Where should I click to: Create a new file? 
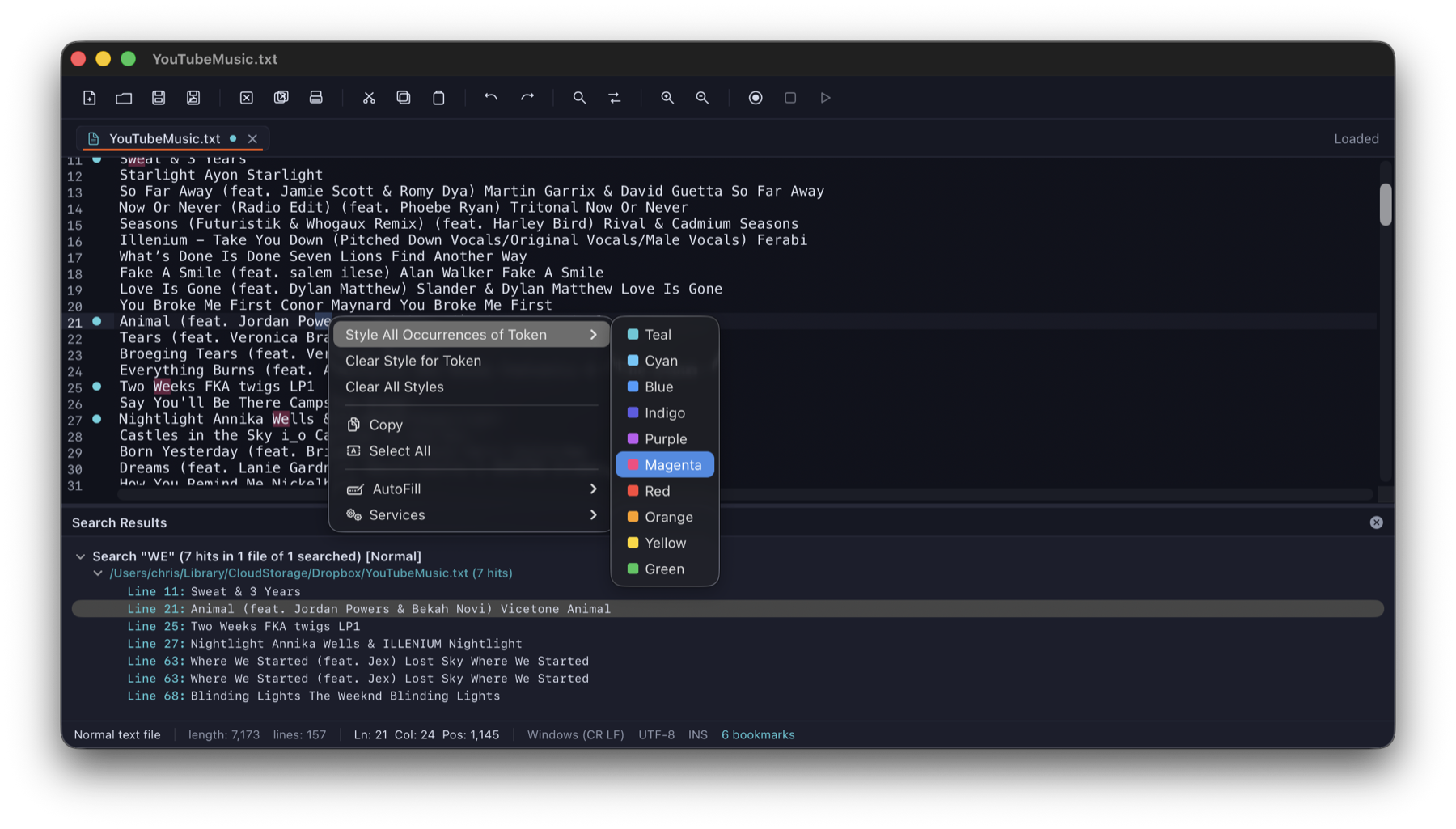[x=89, y=97]
